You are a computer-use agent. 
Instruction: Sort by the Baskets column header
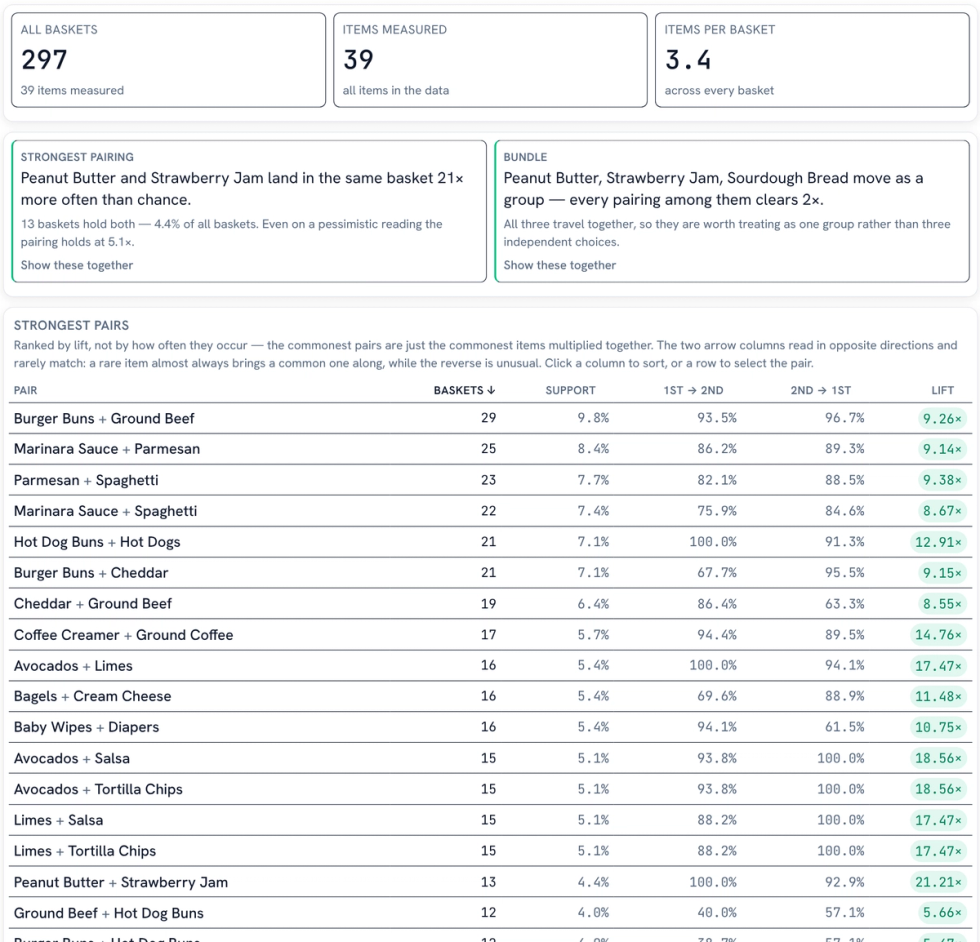pos(464,390)
